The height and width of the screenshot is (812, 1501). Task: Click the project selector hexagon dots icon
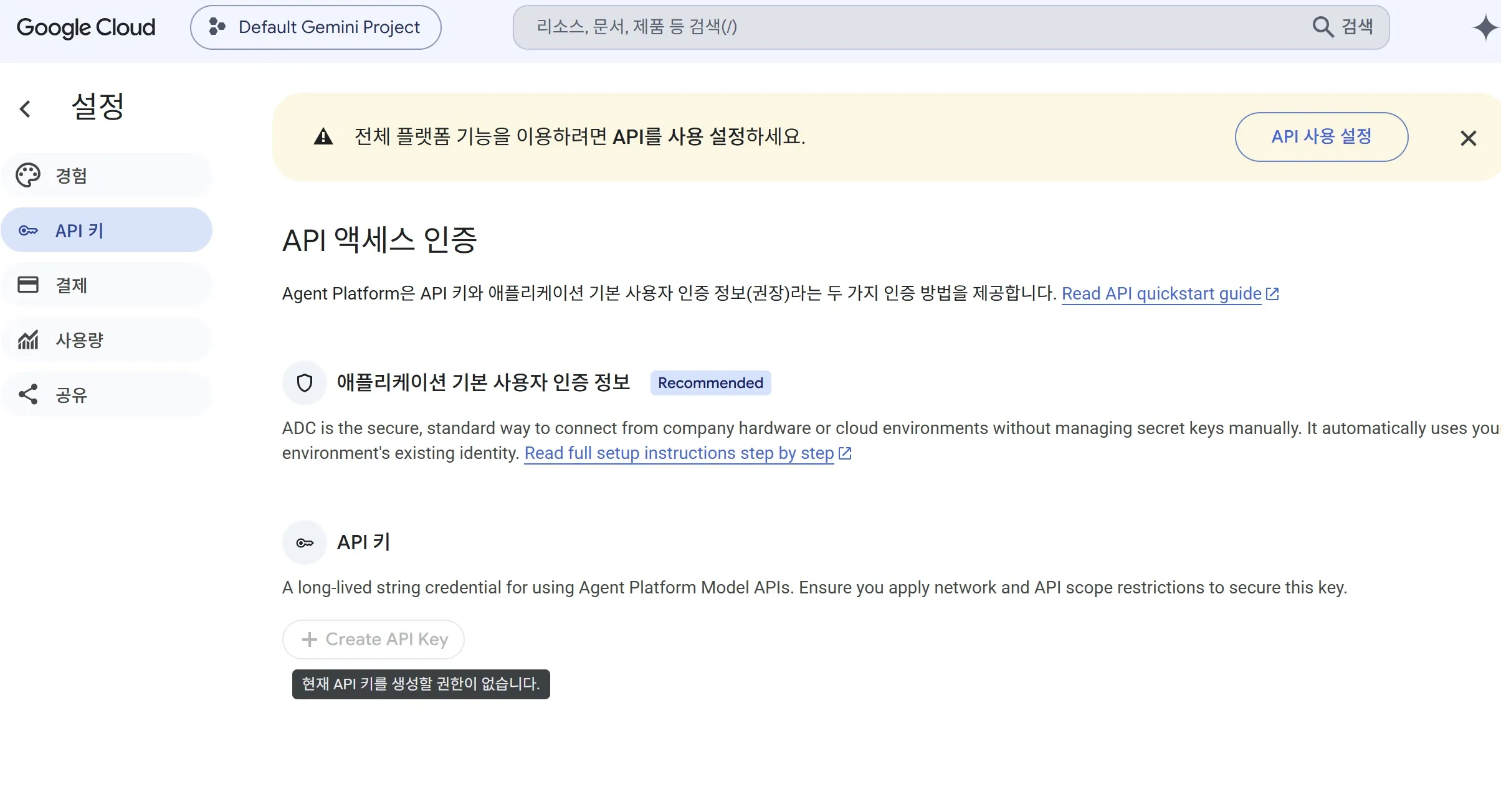click(x=217, y=27)
